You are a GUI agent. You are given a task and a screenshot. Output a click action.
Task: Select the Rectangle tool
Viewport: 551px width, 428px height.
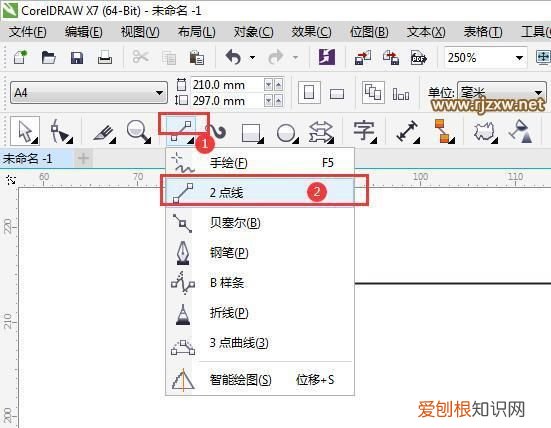[252, 133]
